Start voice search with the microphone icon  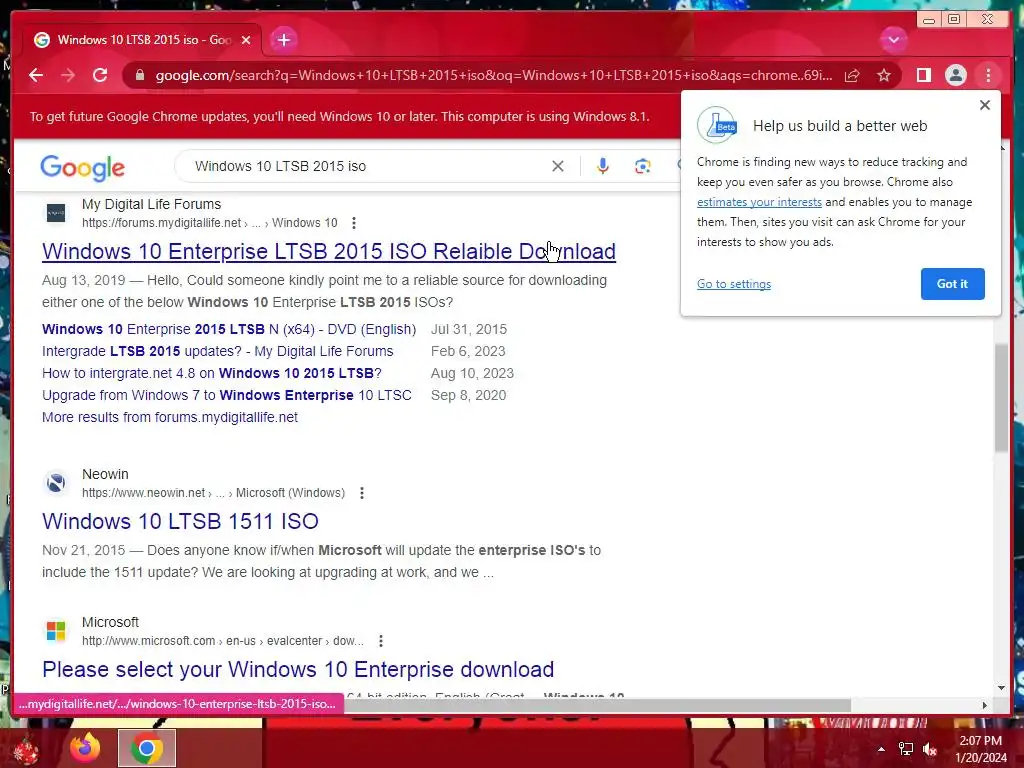603,166
